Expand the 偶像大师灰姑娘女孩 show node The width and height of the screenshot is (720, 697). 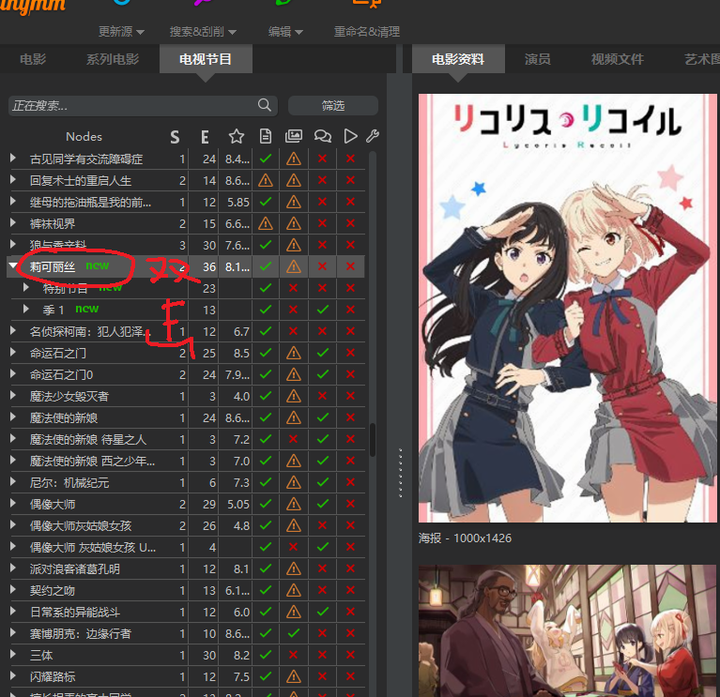[13, 525]
